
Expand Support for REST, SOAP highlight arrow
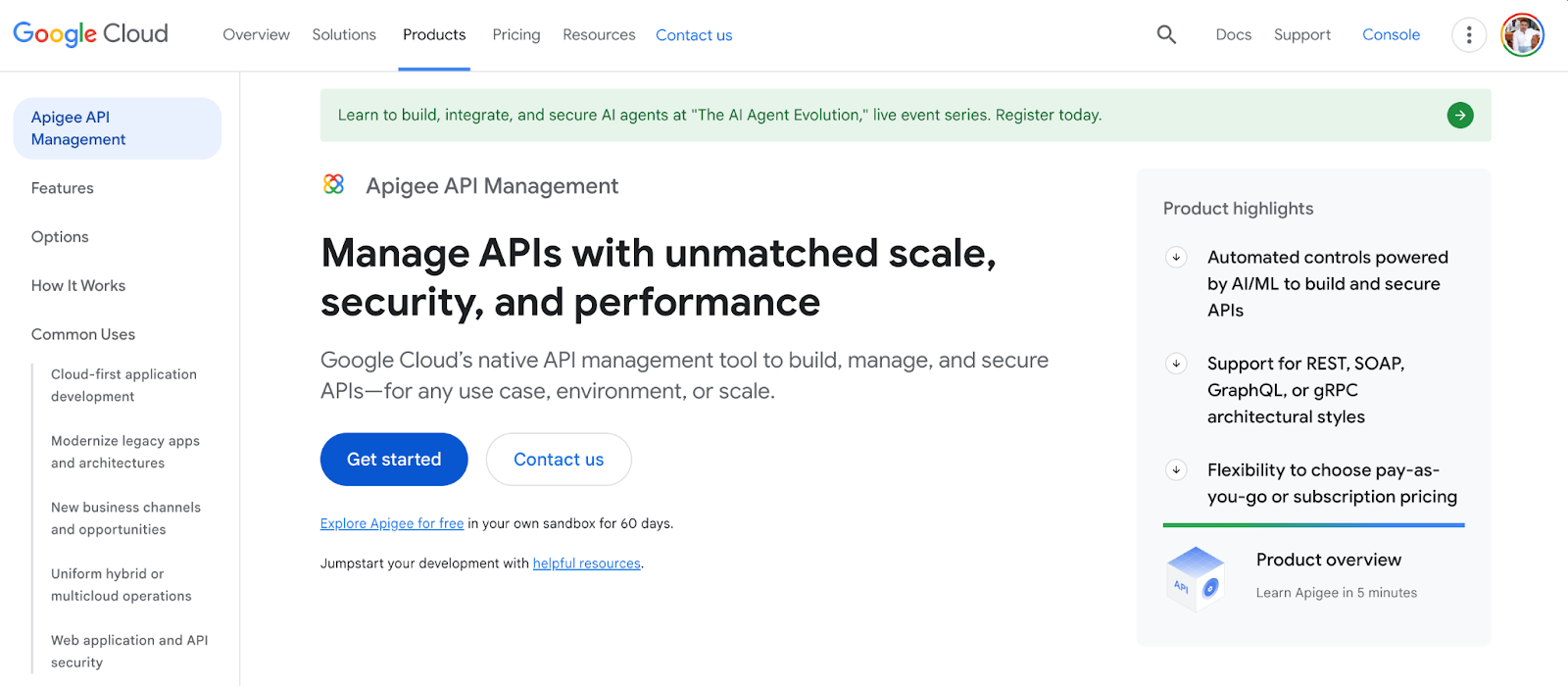coord(1176,364)
